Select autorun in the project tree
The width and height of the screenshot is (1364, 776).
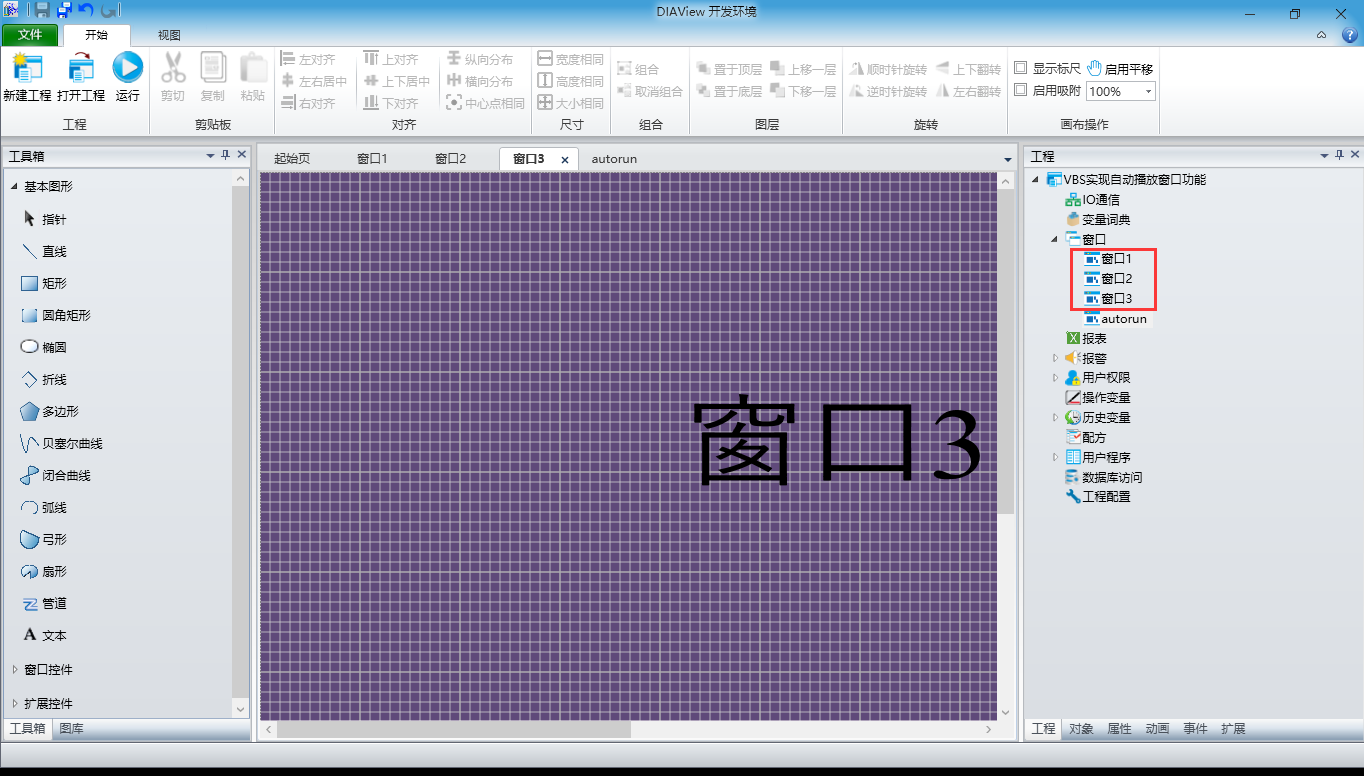pos(1116,319)
